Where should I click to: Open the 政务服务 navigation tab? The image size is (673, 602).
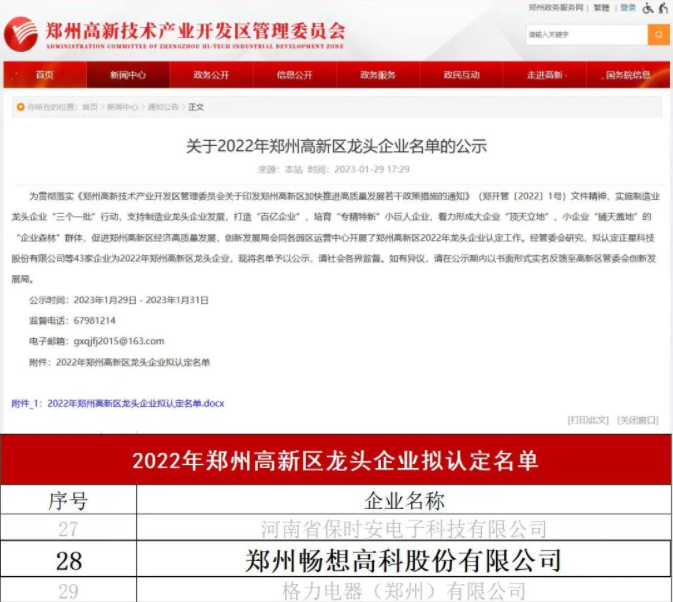pyautogui.click(x=378, y=75)
